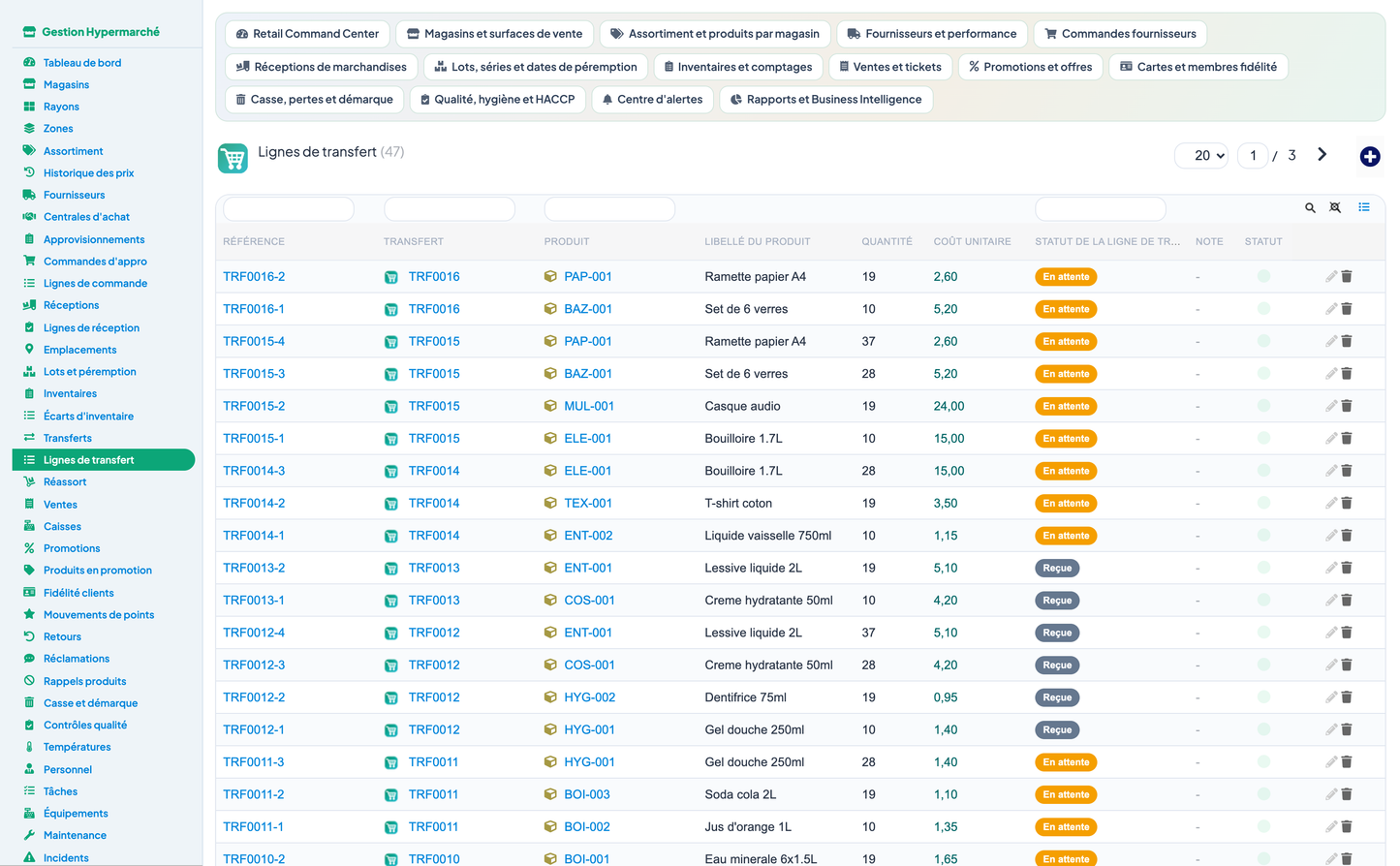Toggle the statut indicator for row TRF0013-1

click(x=1263, y=600)
